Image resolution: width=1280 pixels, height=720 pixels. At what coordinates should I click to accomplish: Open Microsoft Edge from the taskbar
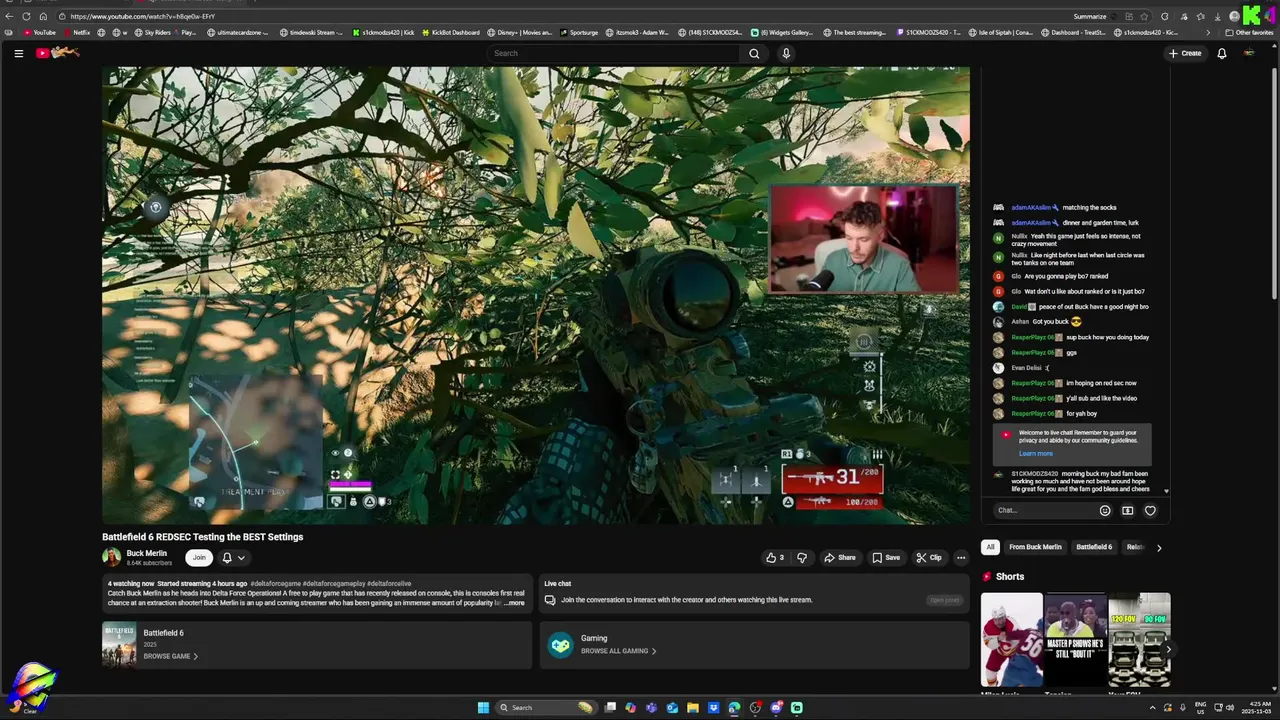pyautogui.click(x=734, y=707)
